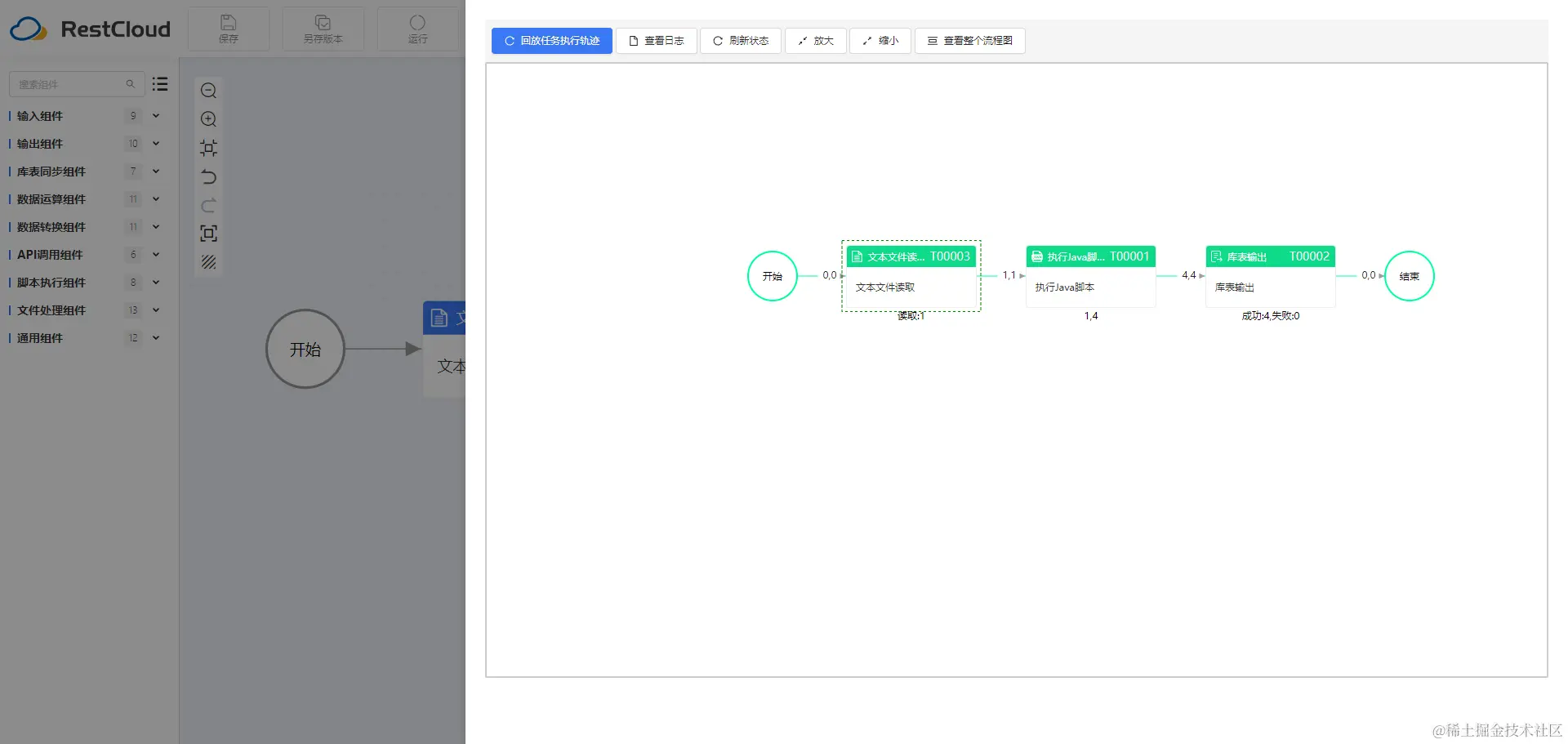Click the T00001 node ID label
The height and width of the screenshot is (744, 1568).
click(x=1129, y=256)
